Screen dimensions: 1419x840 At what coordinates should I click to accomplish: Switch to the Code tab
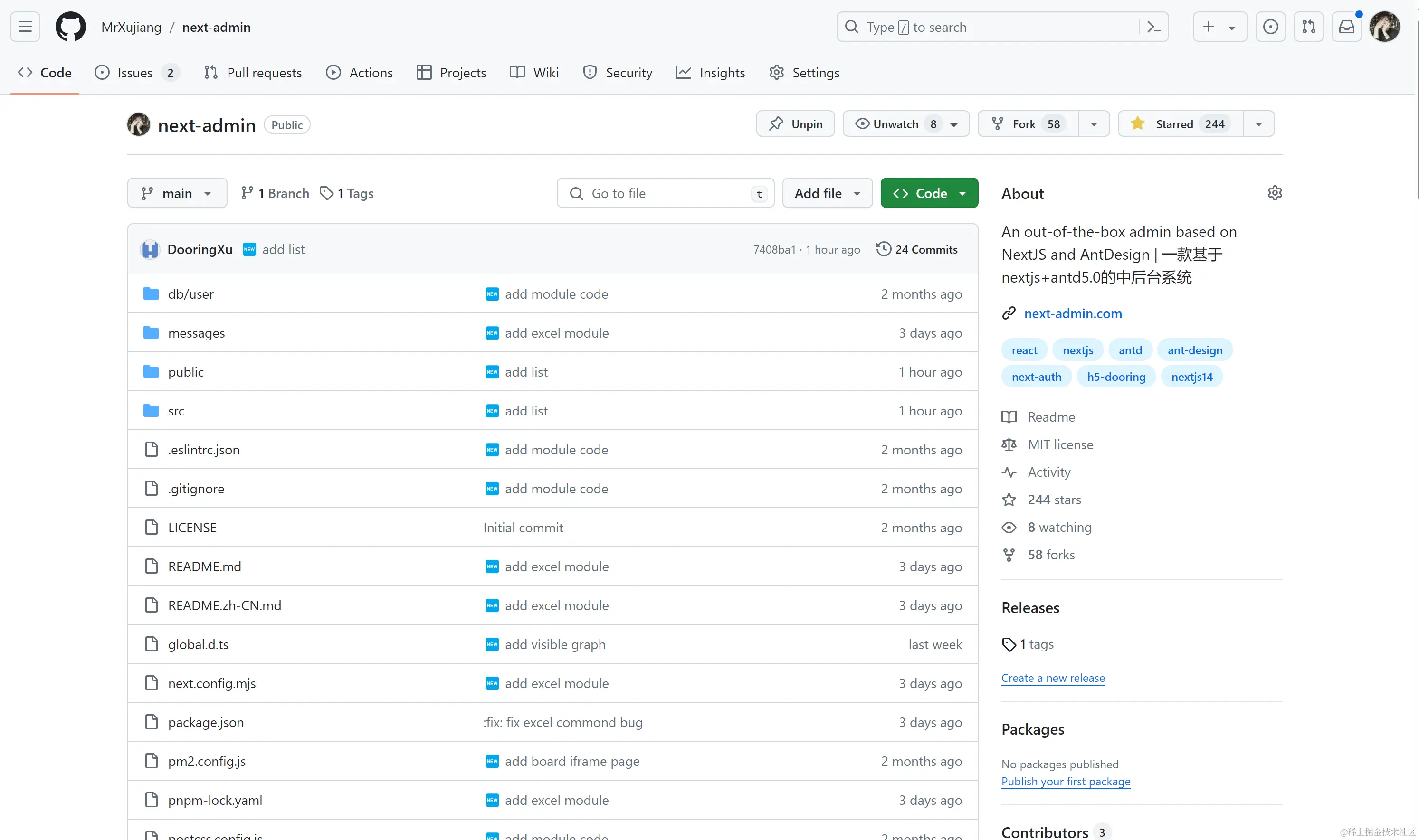point(45,73)
